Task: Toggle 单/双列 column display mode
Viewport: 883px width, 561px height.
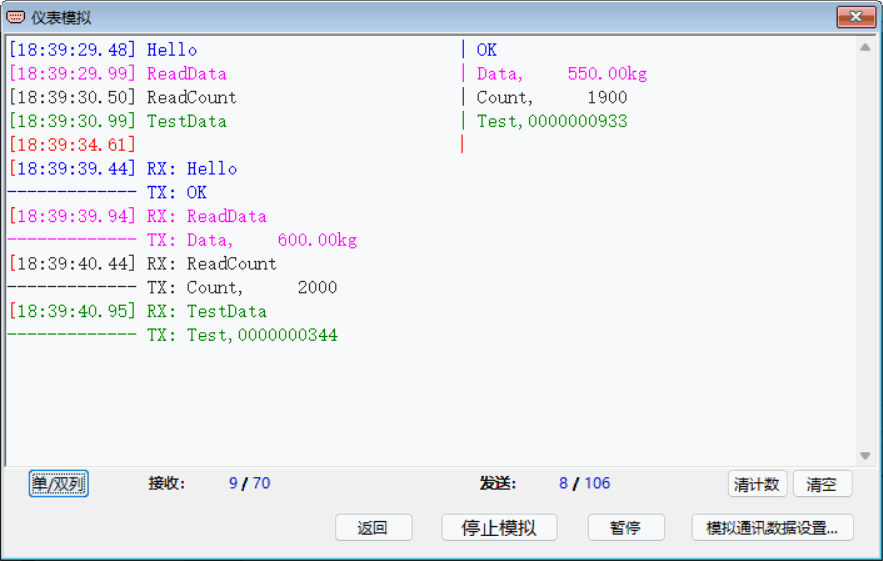Action: (59, 484)
